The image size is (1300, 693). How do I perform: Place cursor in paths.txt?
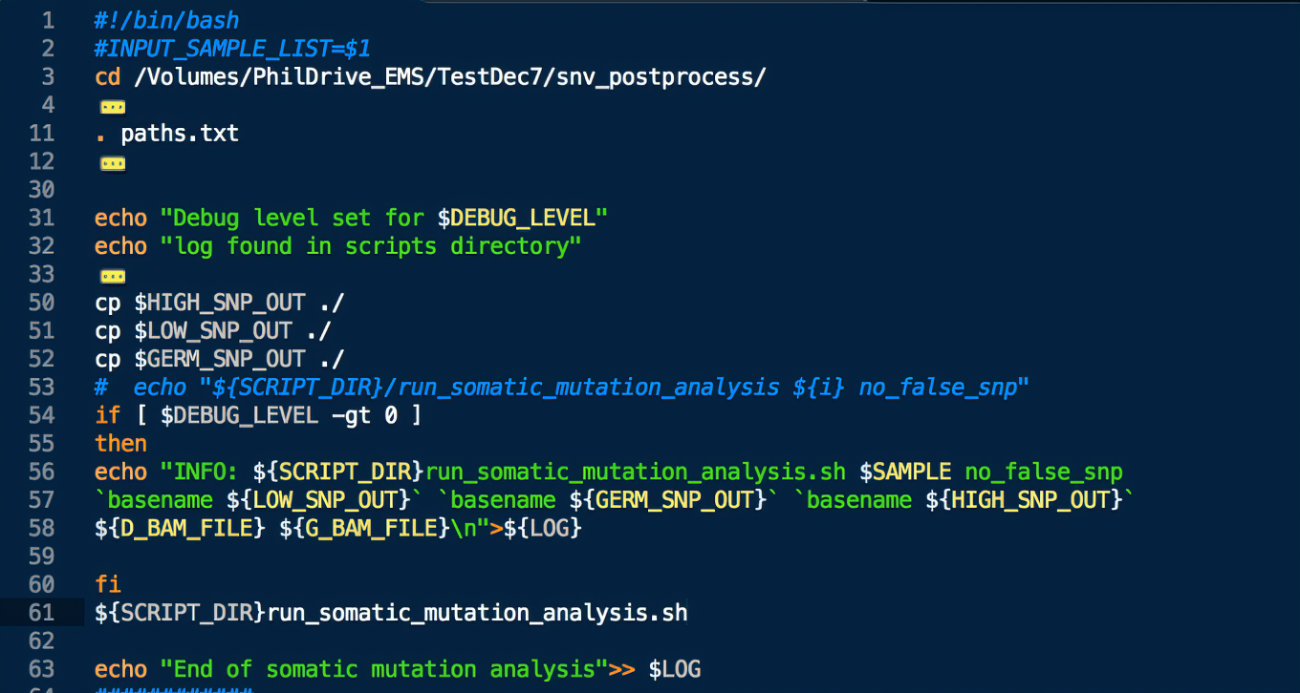[x=179, y=134]
